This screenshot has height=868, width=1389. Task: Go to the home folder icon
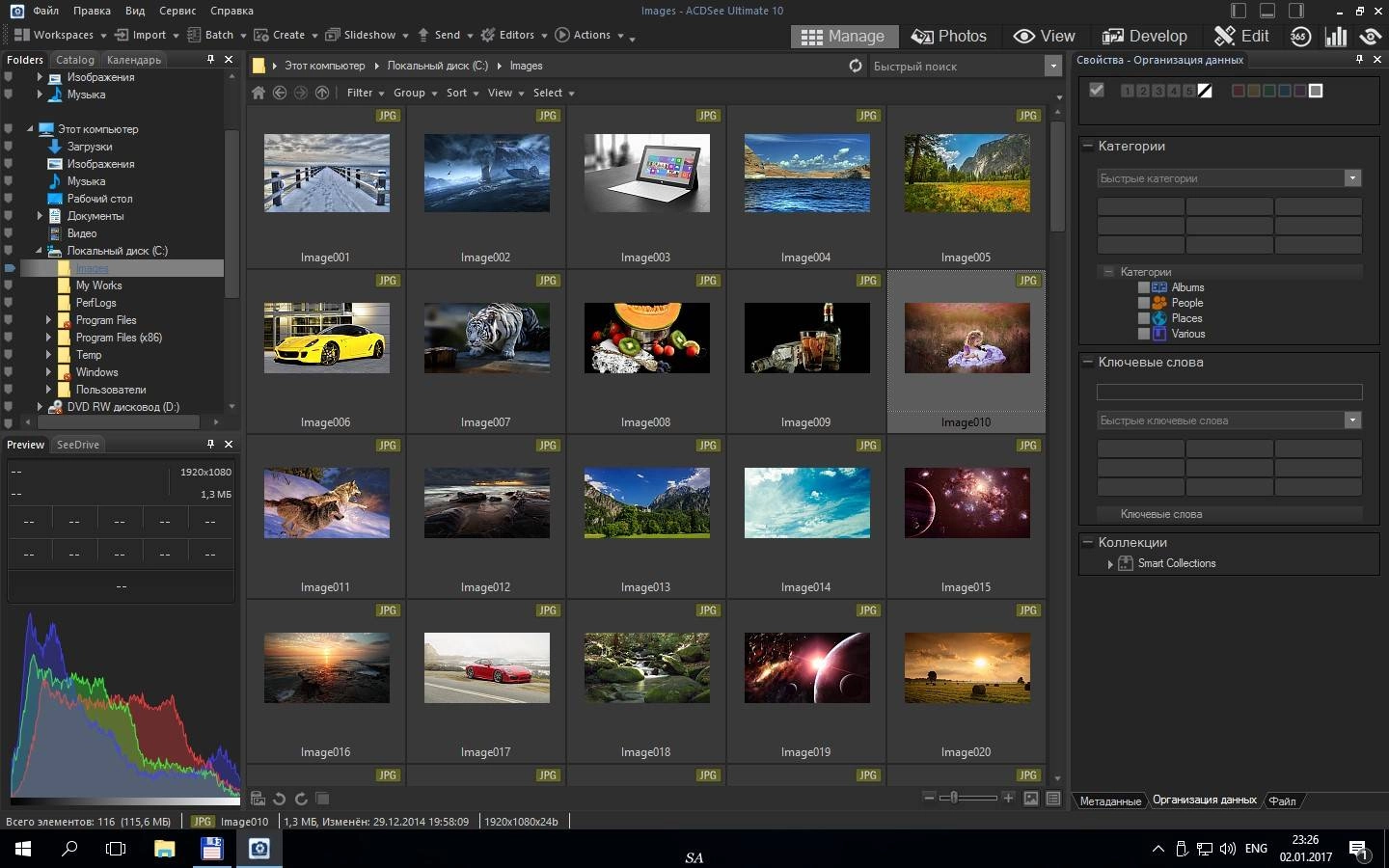pyautogui.click(x=259, y=93)
